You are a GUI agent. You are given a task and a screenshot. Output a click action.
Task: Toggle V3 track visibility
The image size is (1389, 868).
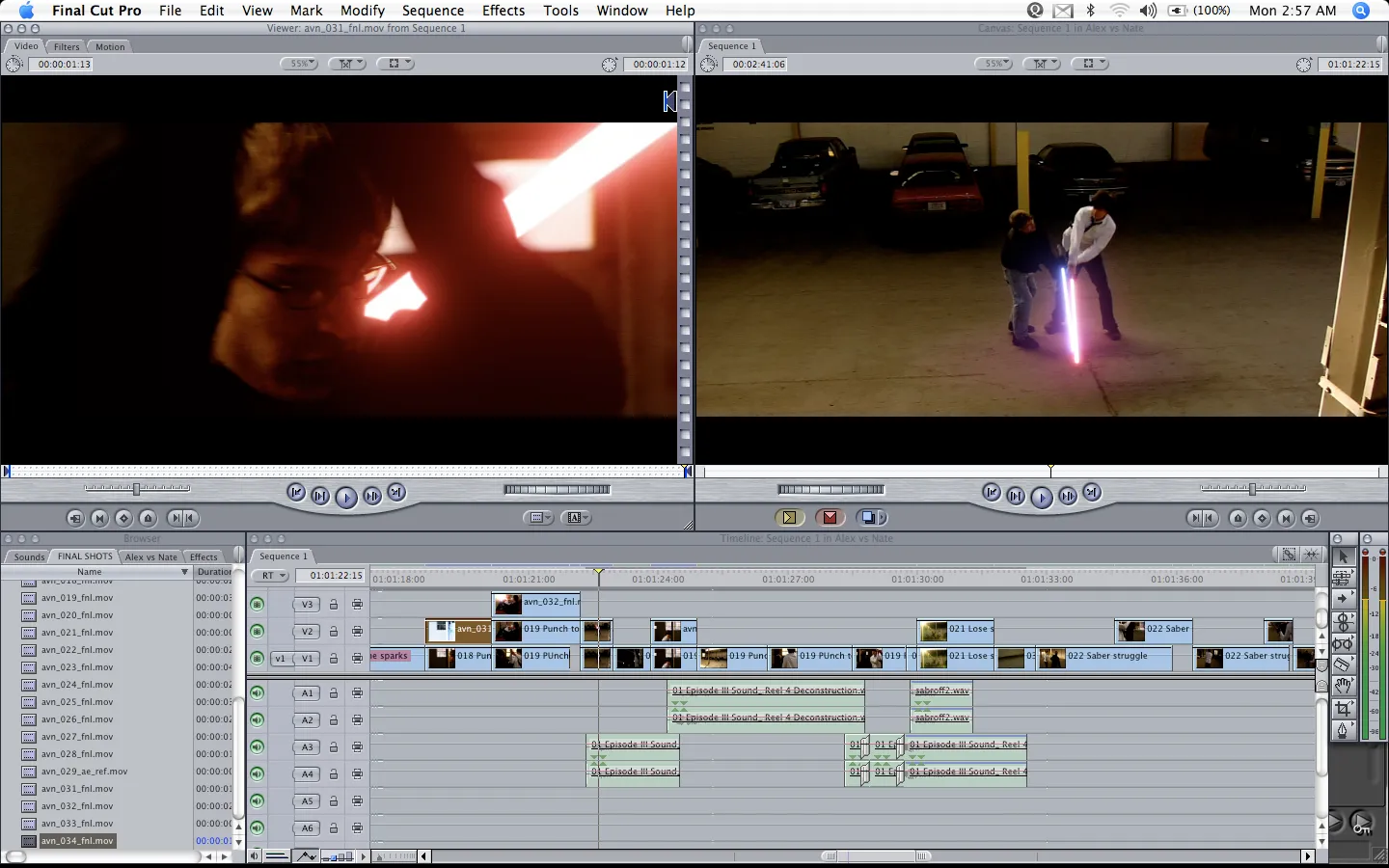[257, 605]
